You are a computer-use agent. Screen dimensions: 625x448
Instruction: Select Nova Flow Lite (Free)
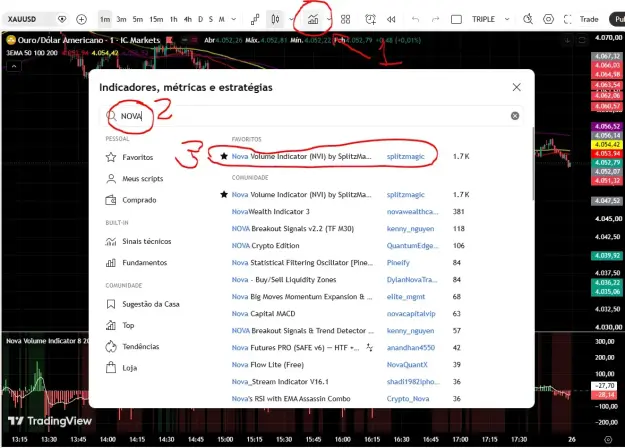click(x=267, y=365)
